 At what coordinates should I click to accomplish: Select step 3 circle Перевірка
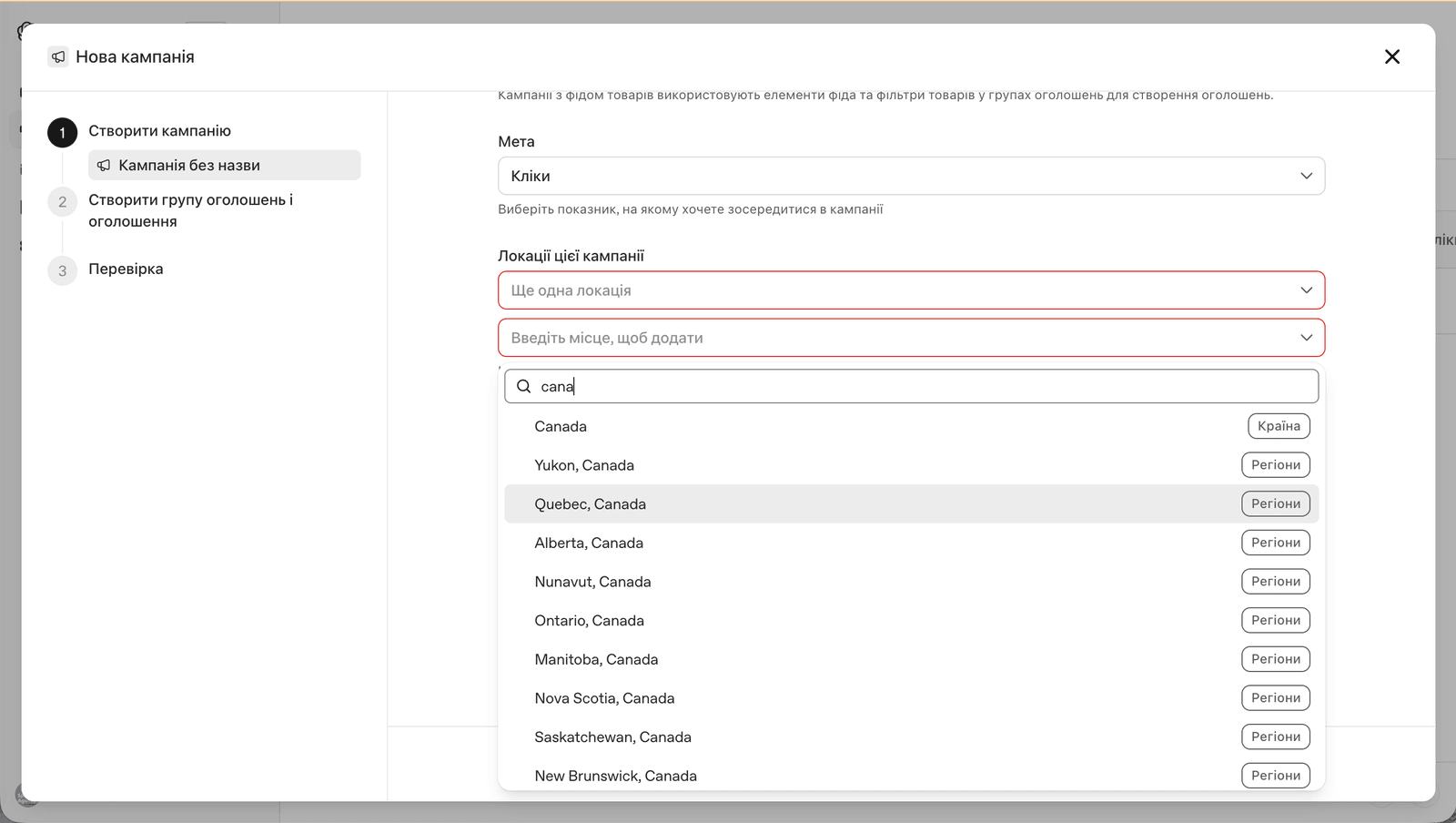[x=62, y=270]
